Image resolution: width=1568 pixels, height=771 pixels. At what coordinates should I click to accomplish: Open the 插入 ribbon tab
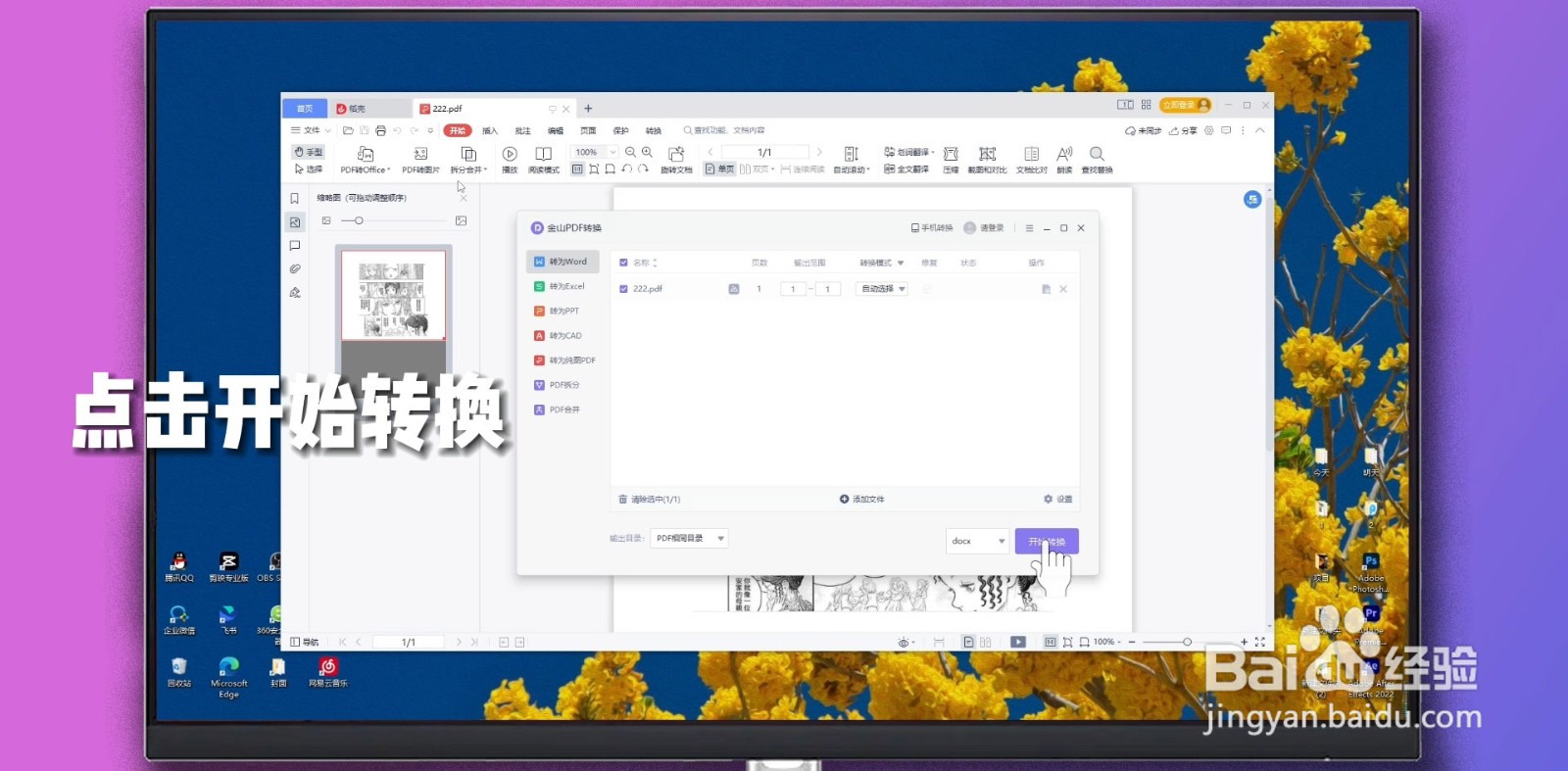click(x=490, y=130)
